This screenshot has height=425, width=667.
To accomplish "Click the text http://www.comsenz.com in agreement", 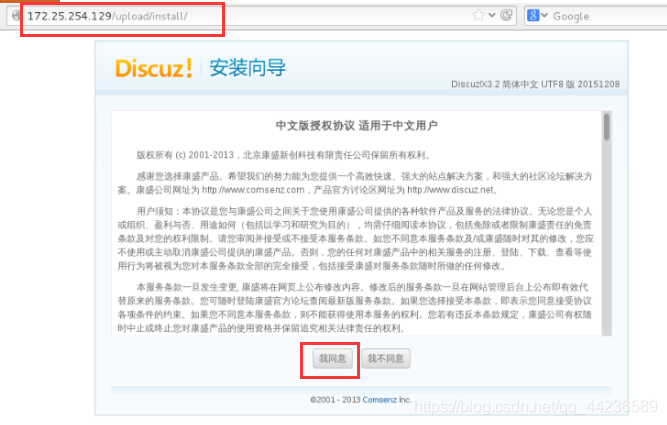I will point(253,190).
